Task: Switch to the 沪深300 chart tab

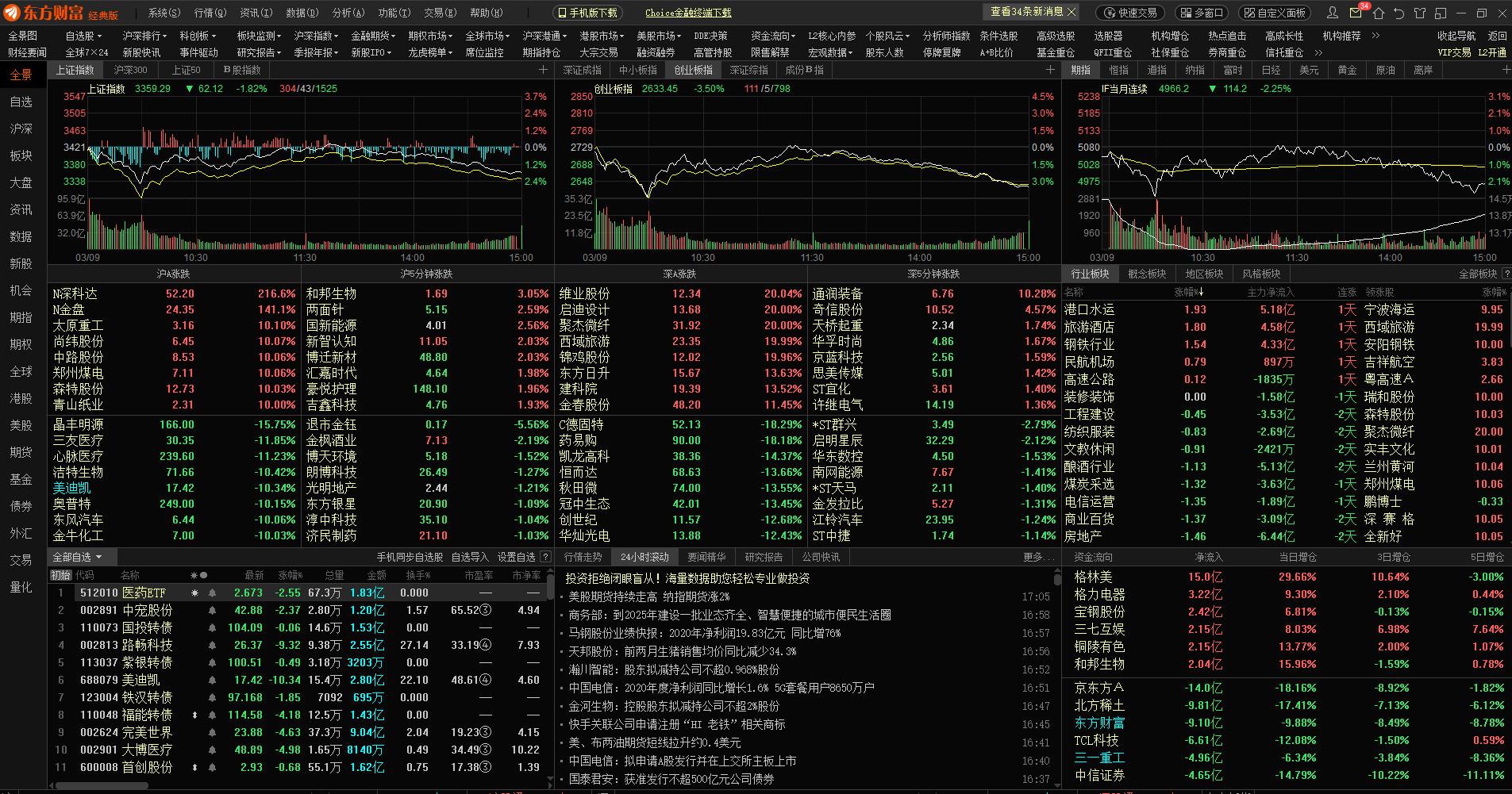Action: [x=130, y=70]
